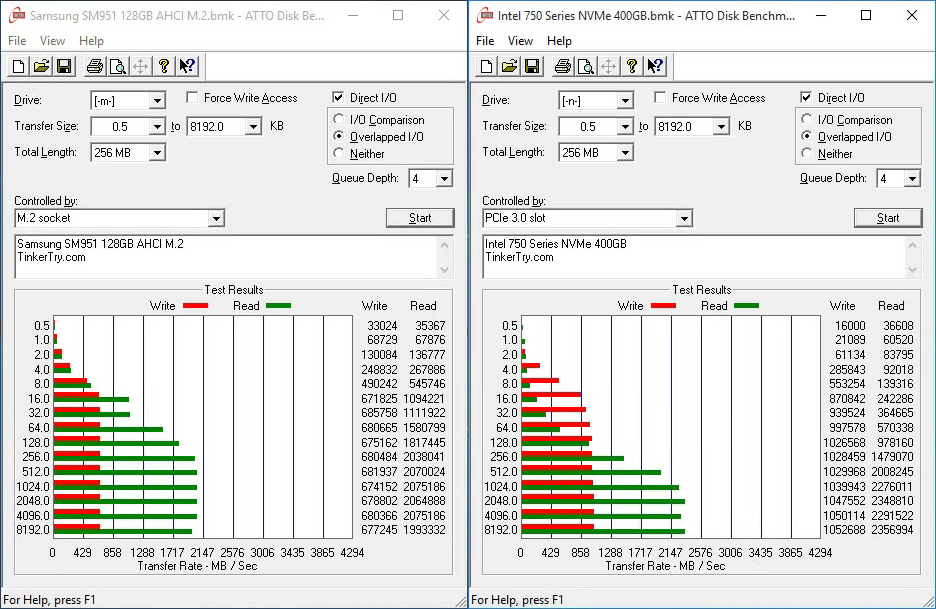Click red Write legend swatch in Intel window
The image size is (936, 609).
point(663,306)
